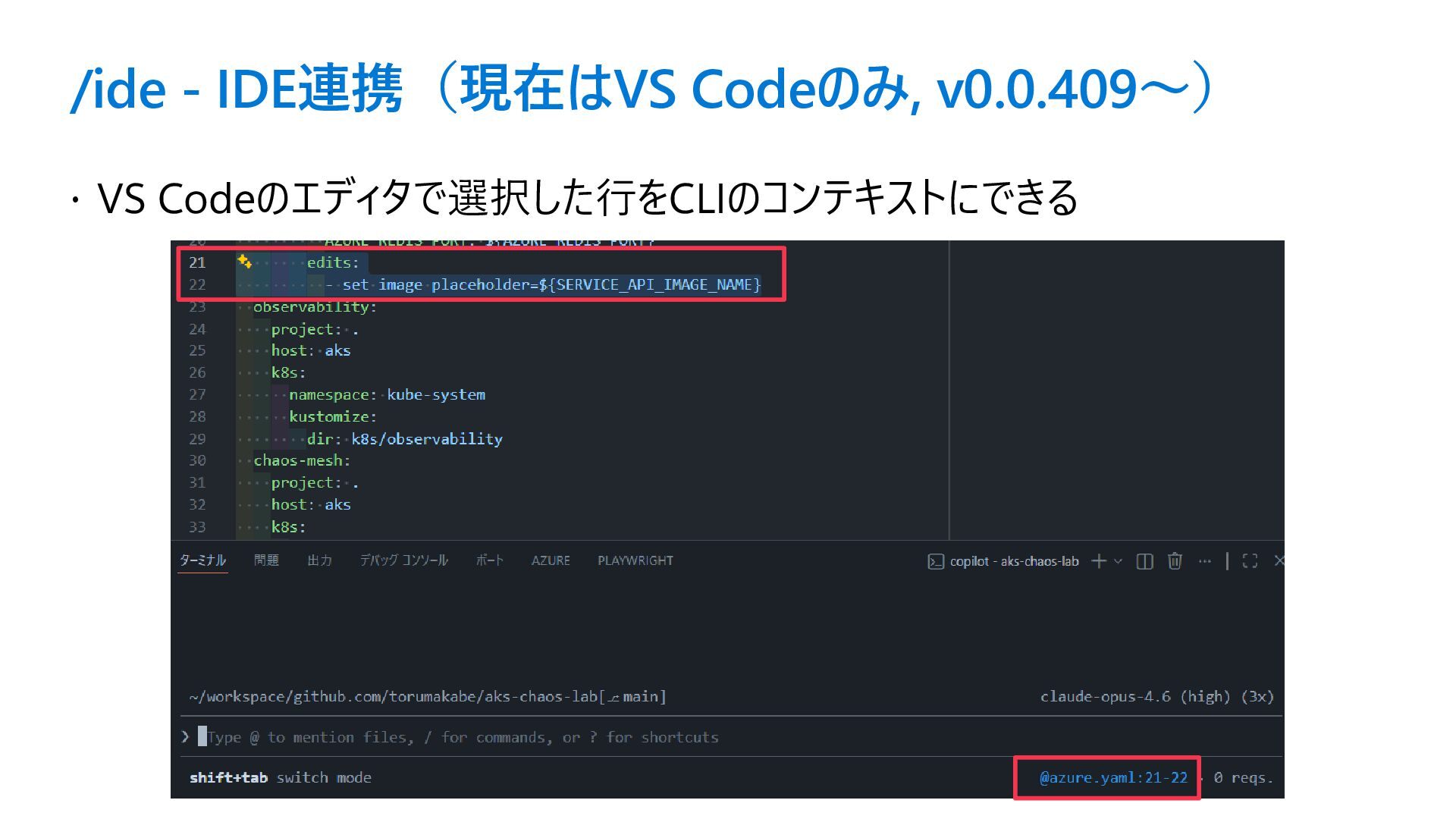Open the AZURE panel tab

click(x=551, y=560)
